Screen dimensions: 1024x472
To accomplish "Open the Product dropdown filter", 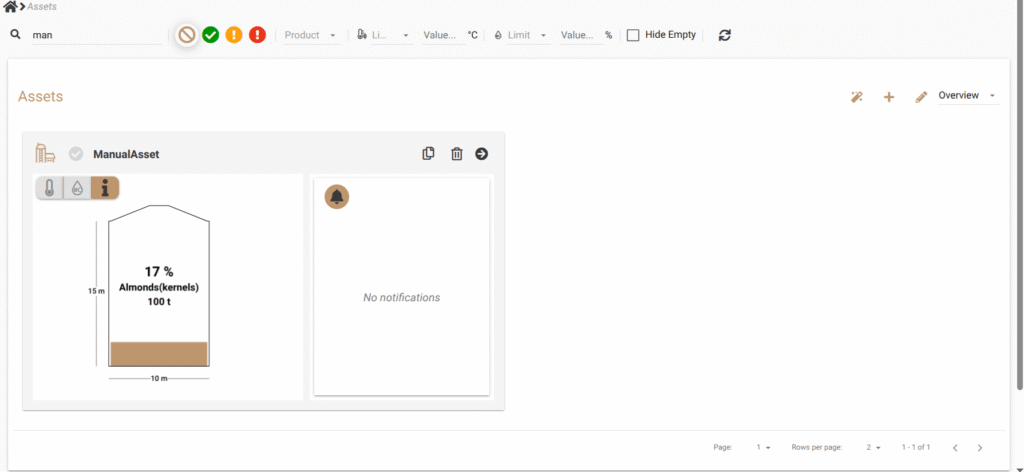I will (x=310, y=35).
